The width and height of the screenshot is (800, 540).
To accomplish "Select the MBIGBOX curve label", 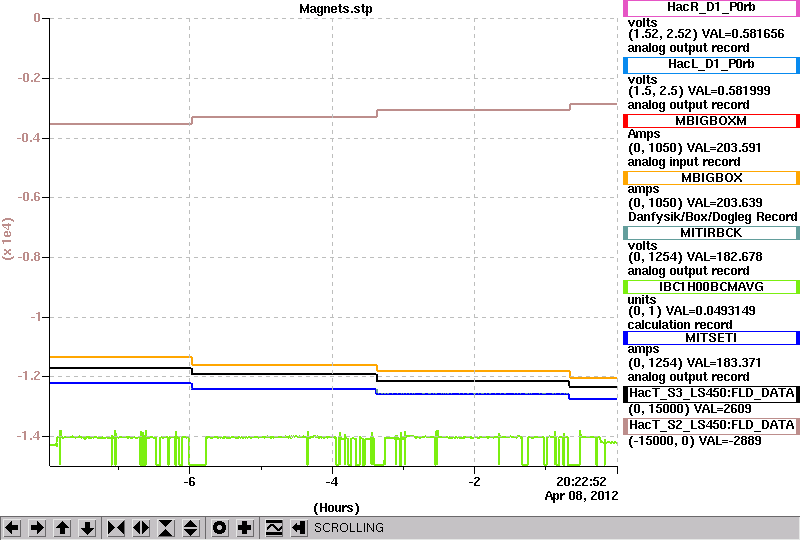I will pyautogui.click(x=711, y=178).
